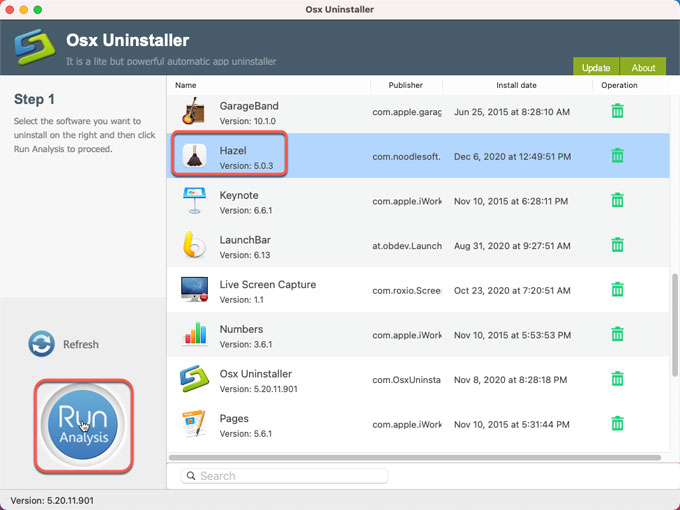The image size is (680, 510).
Task: Select the GarageBand name text
Action: pyautogui.click(x=249, y=106)
